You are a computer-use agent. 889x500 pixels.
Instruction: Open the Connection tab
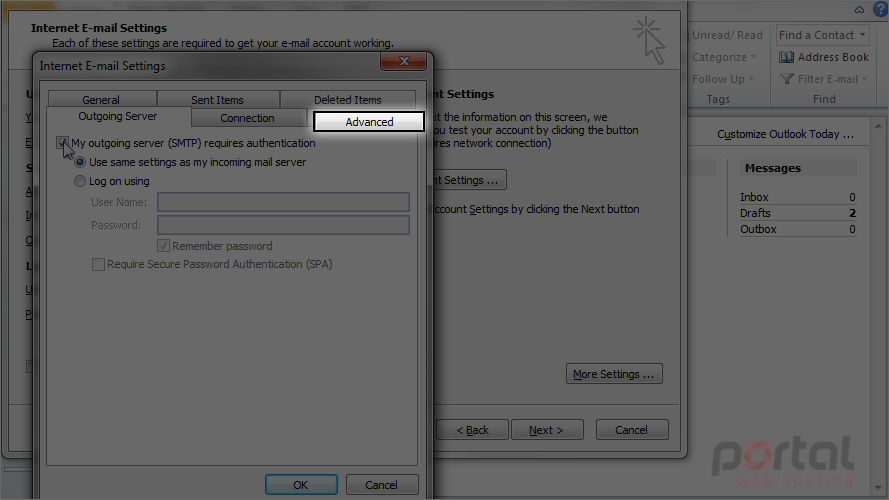(x=247, y=118)
